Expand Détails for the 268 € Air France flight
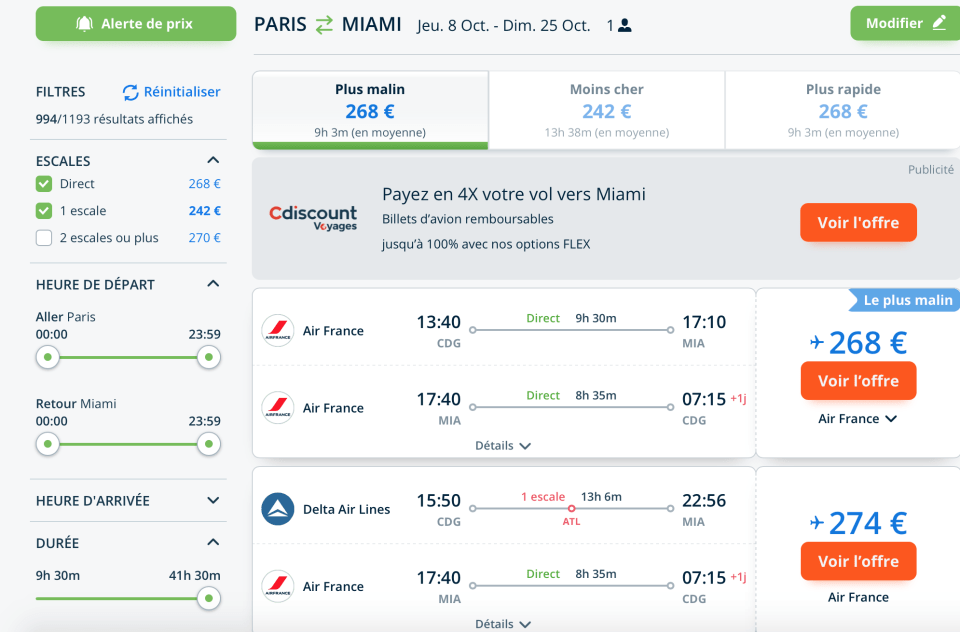 point(503,446)
